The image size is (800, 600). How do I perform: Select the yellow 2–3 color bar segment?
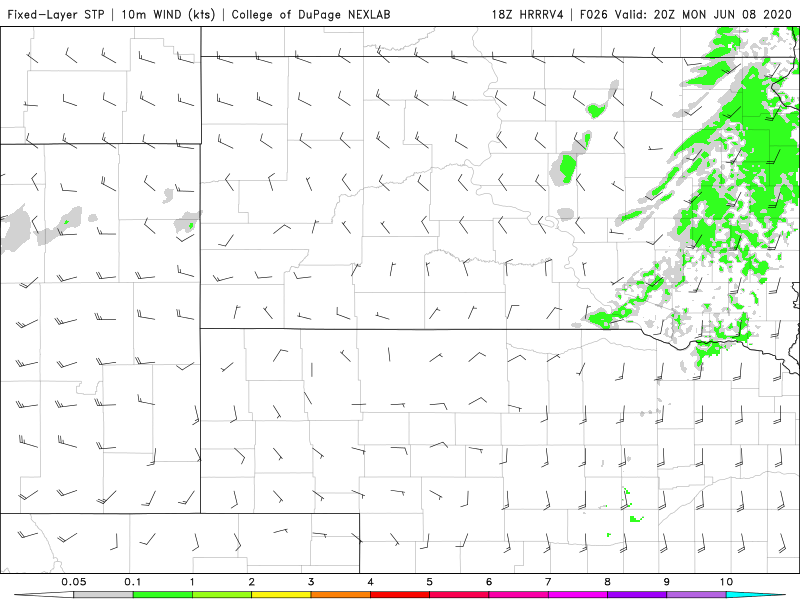[x=281, y=595]
